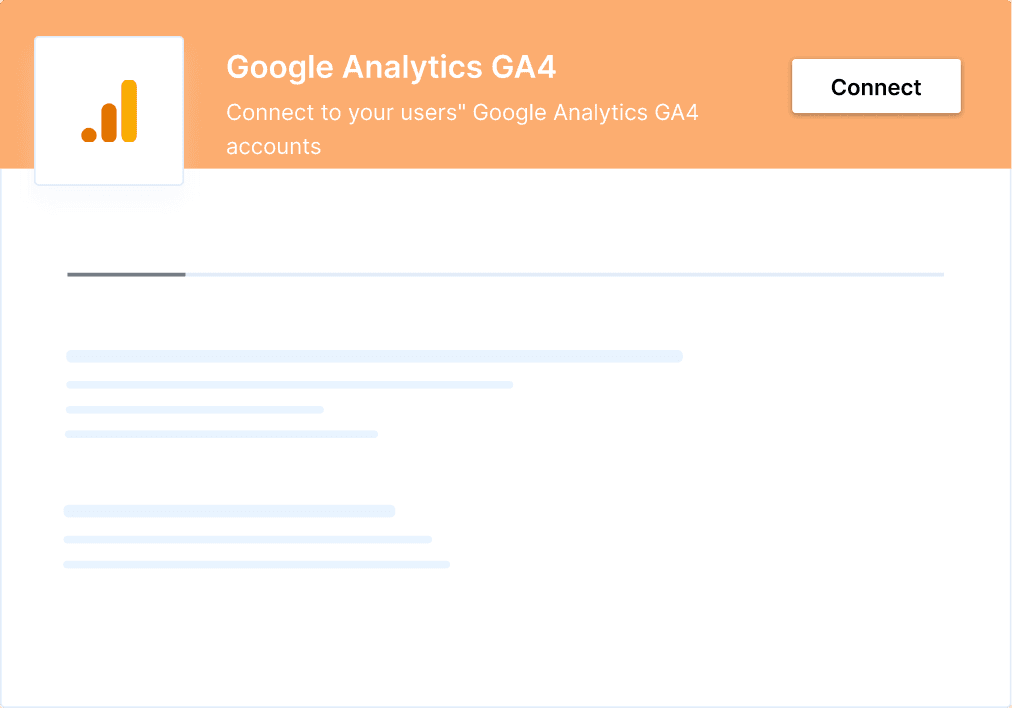
Task: Click the "Google Analytics GA4" heading
Action: coord(391,67)
